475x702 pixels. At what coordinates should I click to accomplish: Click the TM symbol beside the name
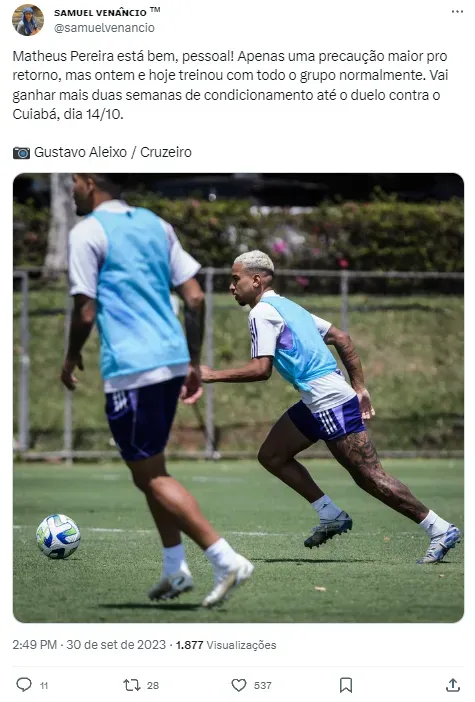coord(155,9)
